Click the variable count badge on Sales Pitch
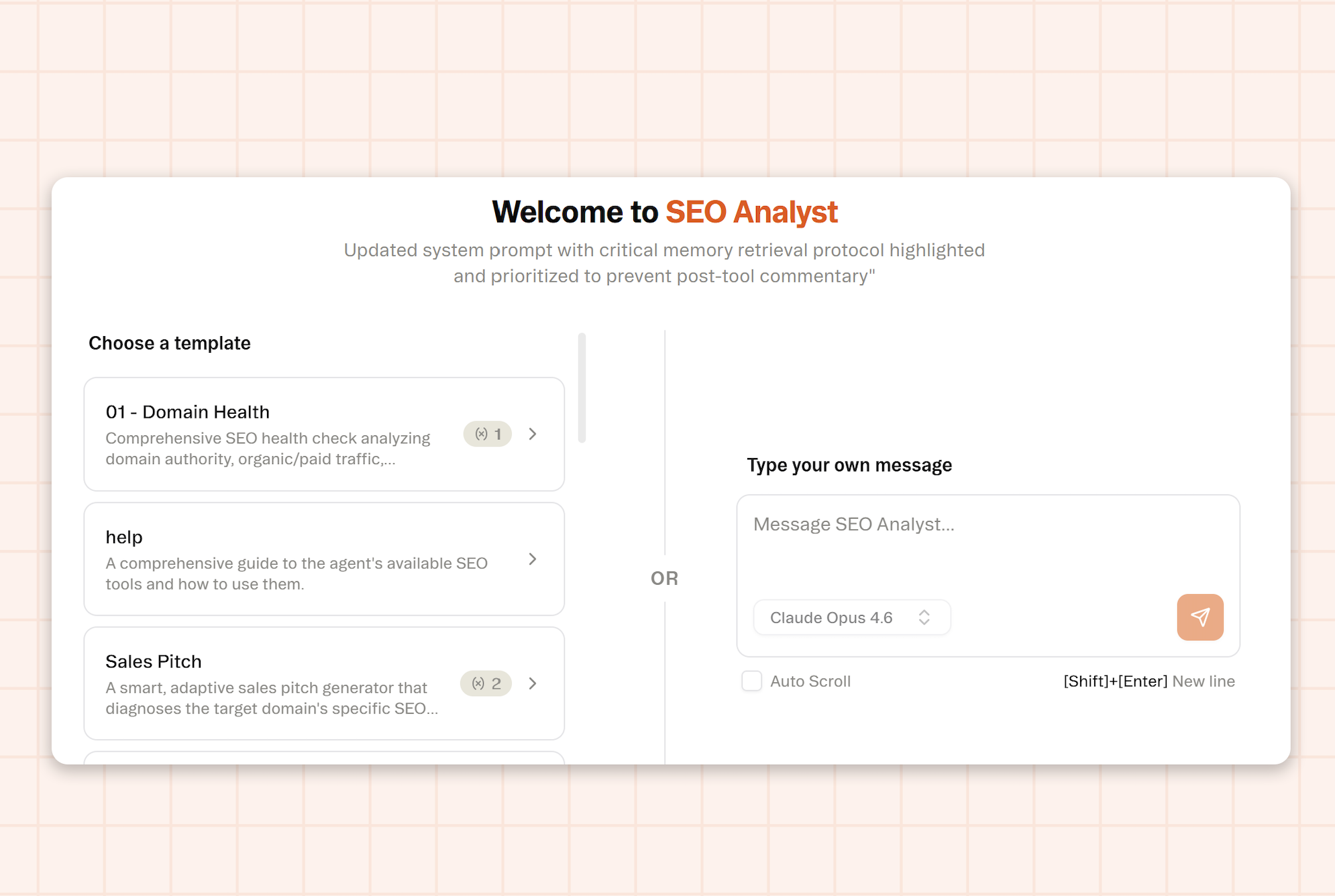The width and height of the screenshot is (1335, 896). (x=485, y=683)
